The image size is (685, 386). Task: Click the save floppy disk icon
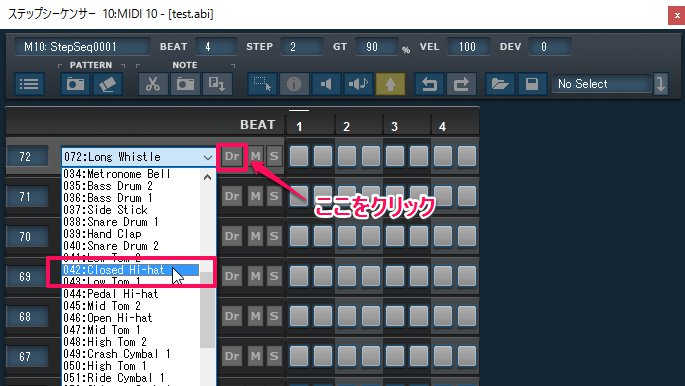tap(532, 84)
